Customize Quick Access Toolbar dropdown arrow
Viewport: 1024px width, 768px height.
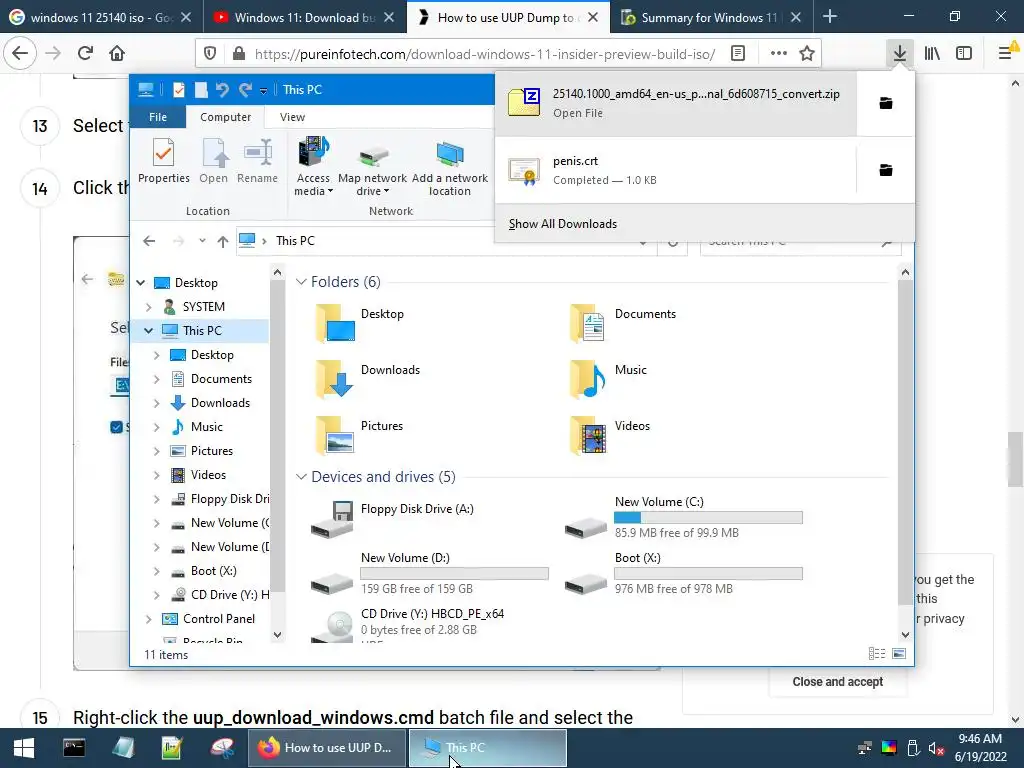pyautogui.click(x=263, y=91)
